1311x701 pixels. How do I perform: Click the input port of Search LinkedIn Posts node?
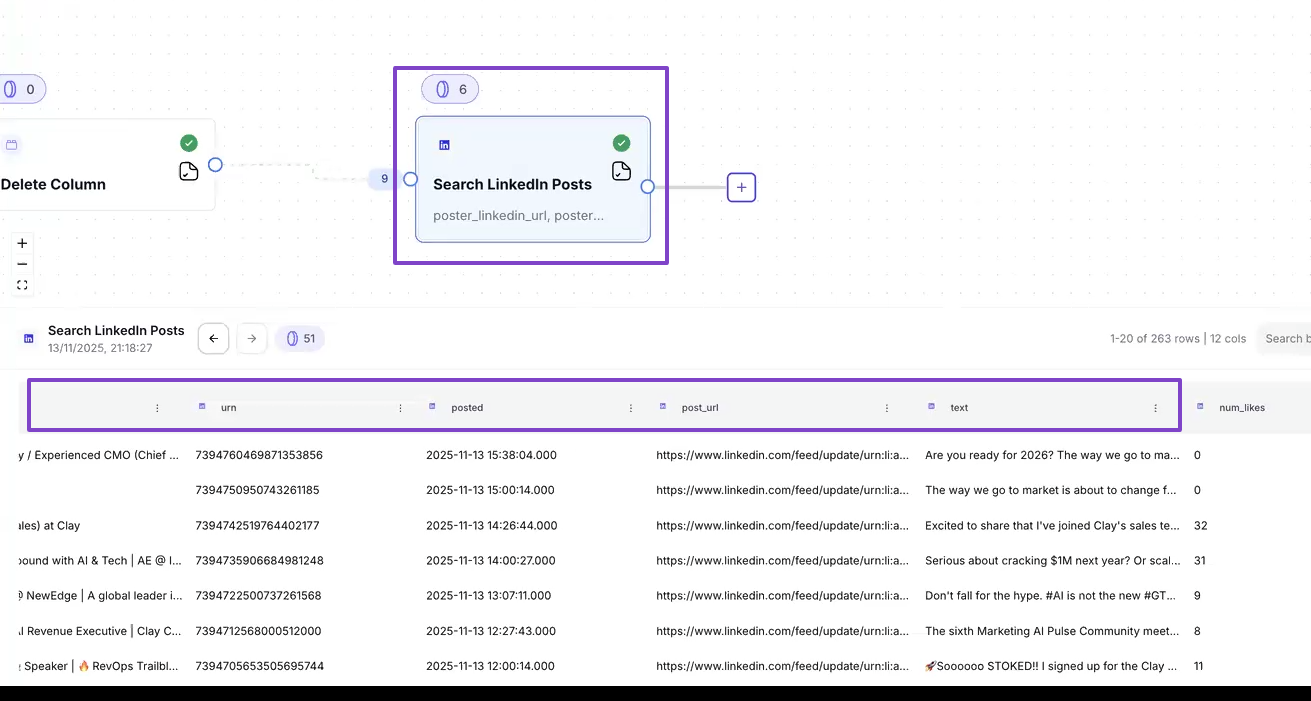(x=410, y=179)
